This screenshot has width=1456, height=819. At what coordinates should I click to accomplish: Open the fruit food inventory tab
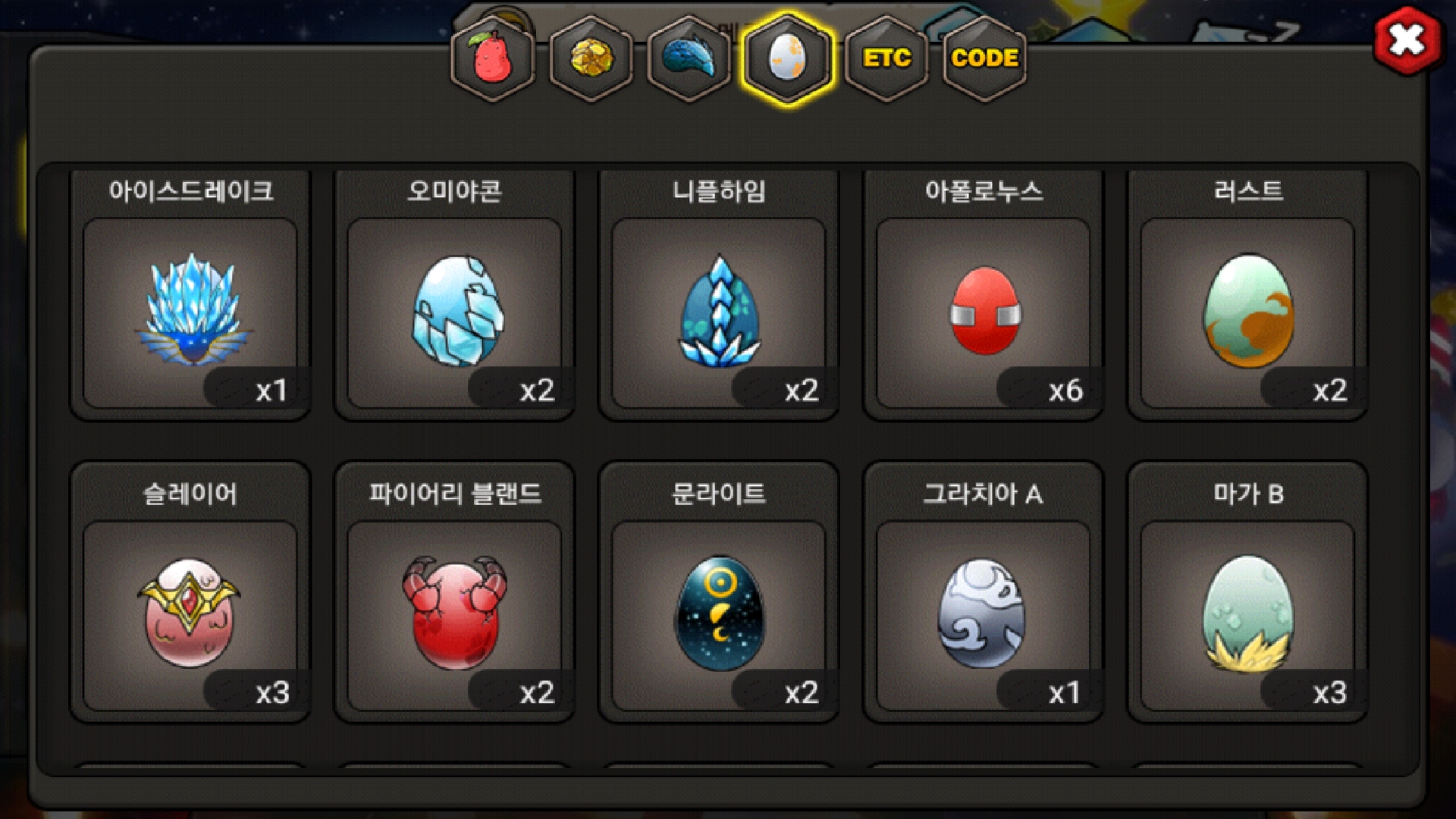pyautogui.click(x=493, y=58)
